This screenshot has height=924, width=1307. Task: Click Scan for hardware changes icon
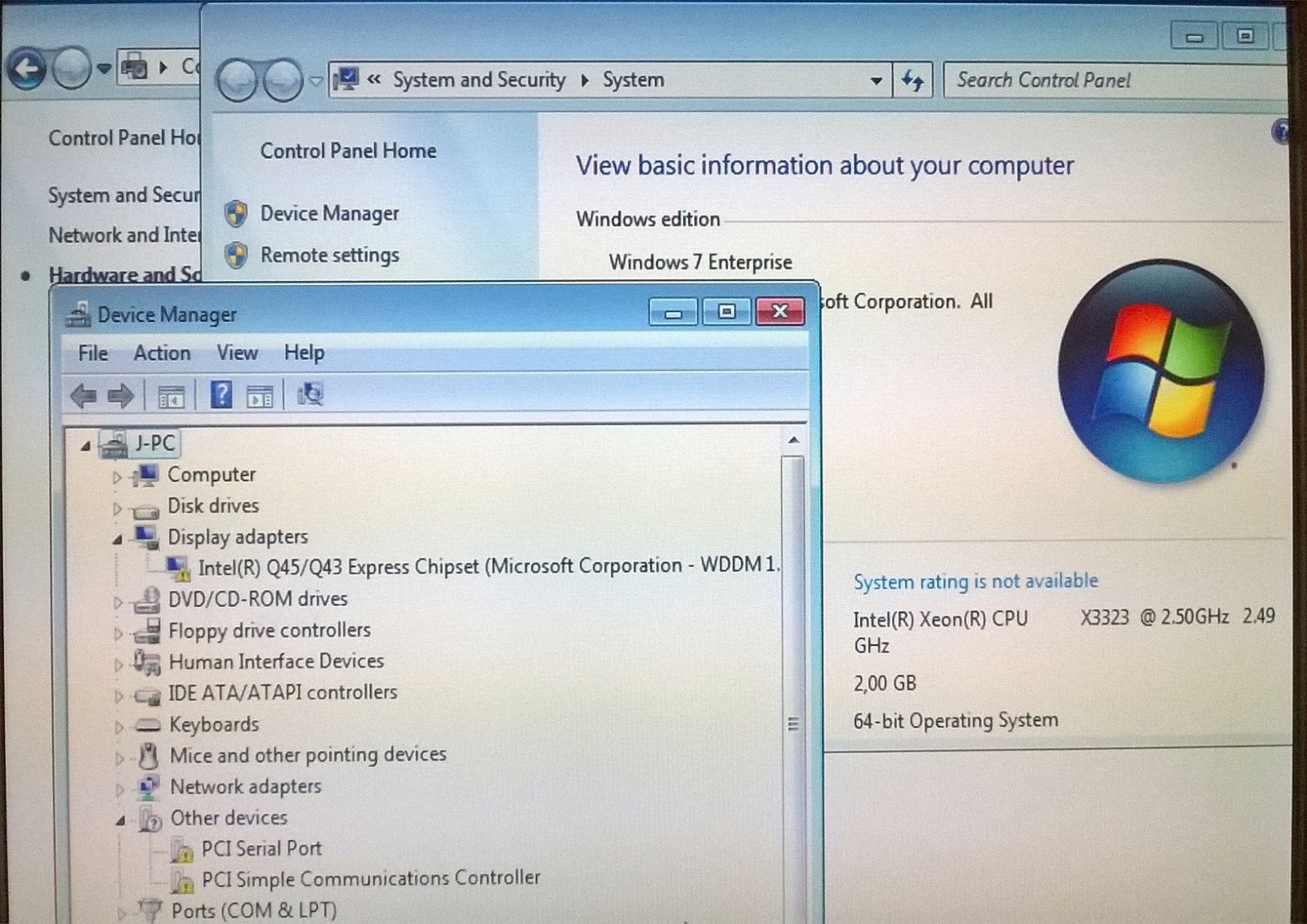tap(310, 395)
